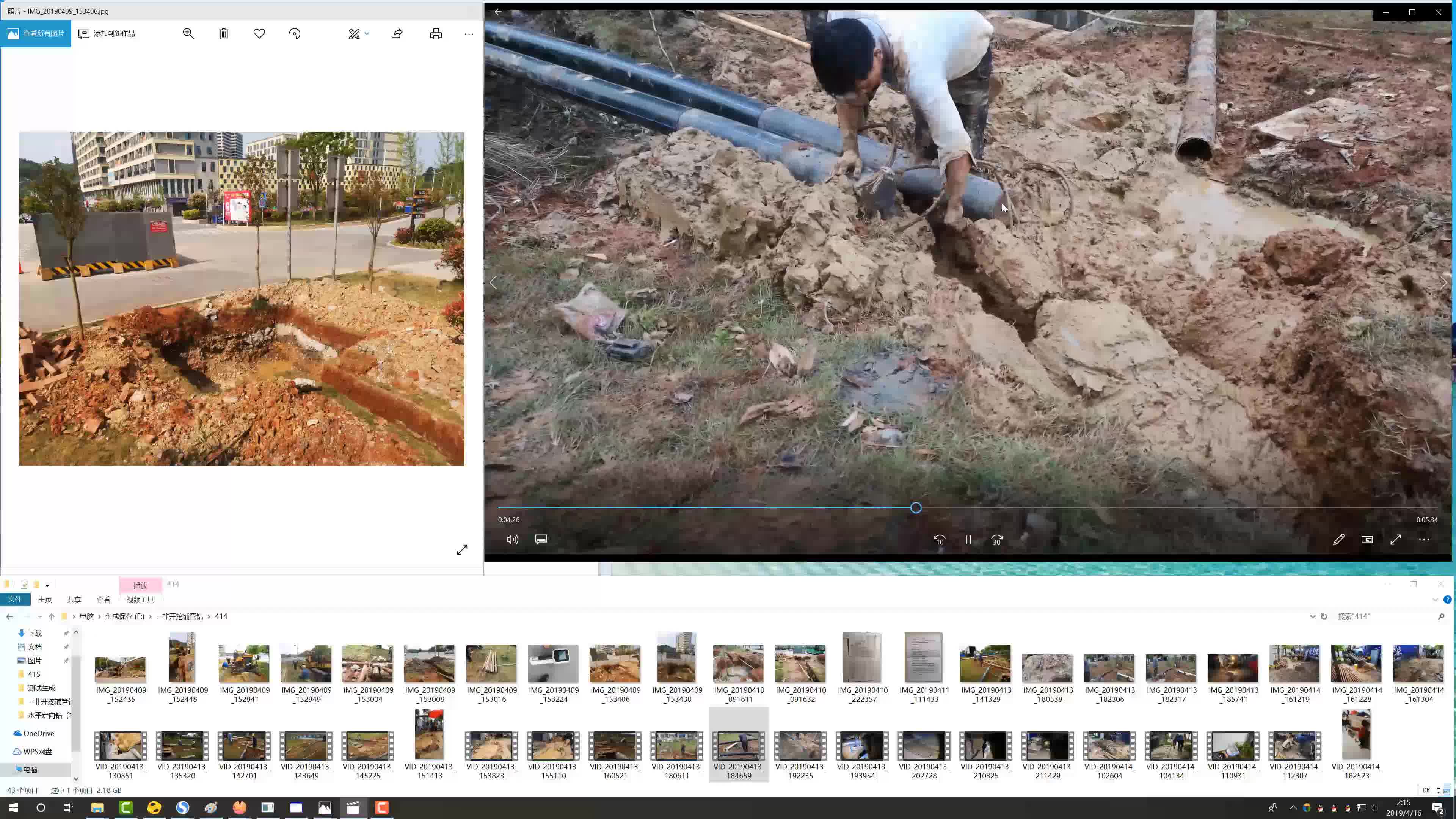Rotate the photo using the rotate icon
The image size is (1456, 819).
pyautogui.click(x=295, y=34)
